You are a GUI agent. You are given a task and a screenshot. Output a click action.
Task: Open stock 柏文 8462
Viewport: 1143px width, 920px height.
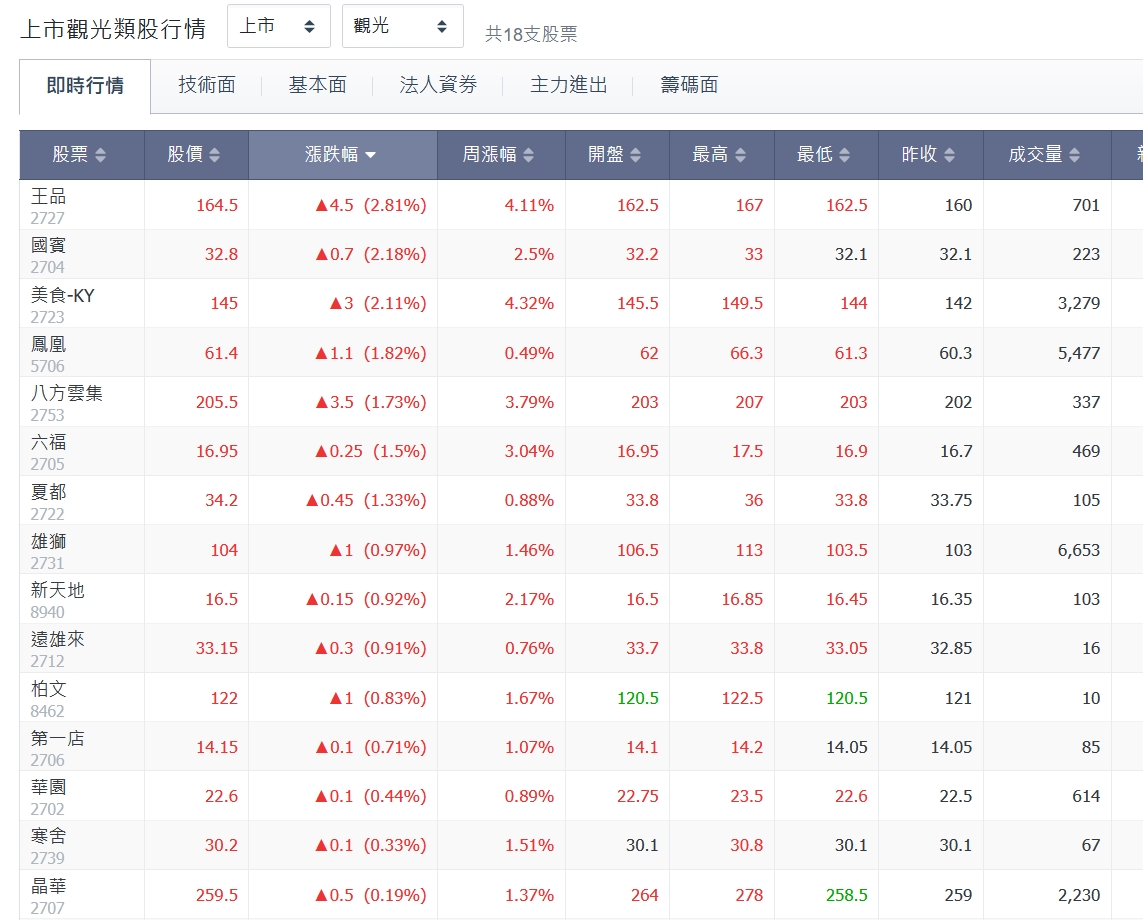point(48,699)
